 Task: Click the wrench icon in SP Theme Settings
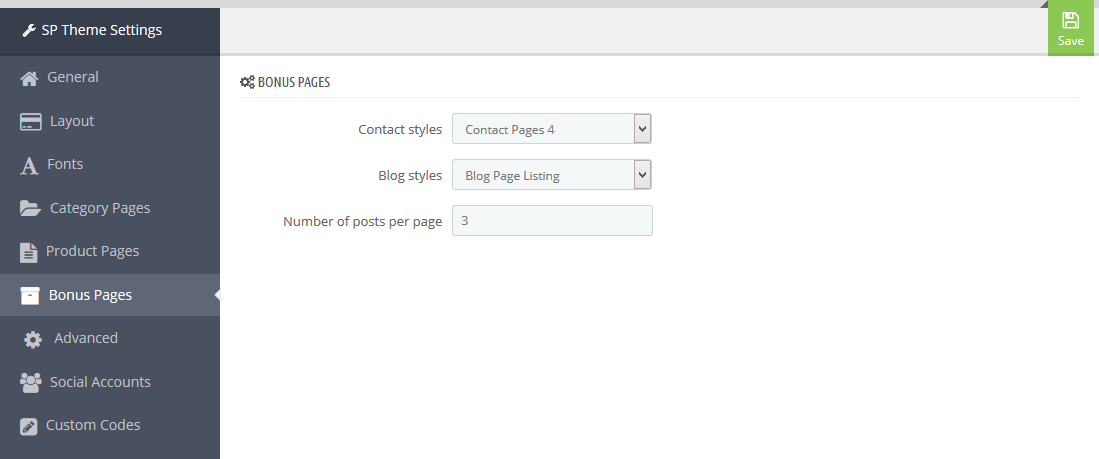pyautogui.click(x=29, y=30)
